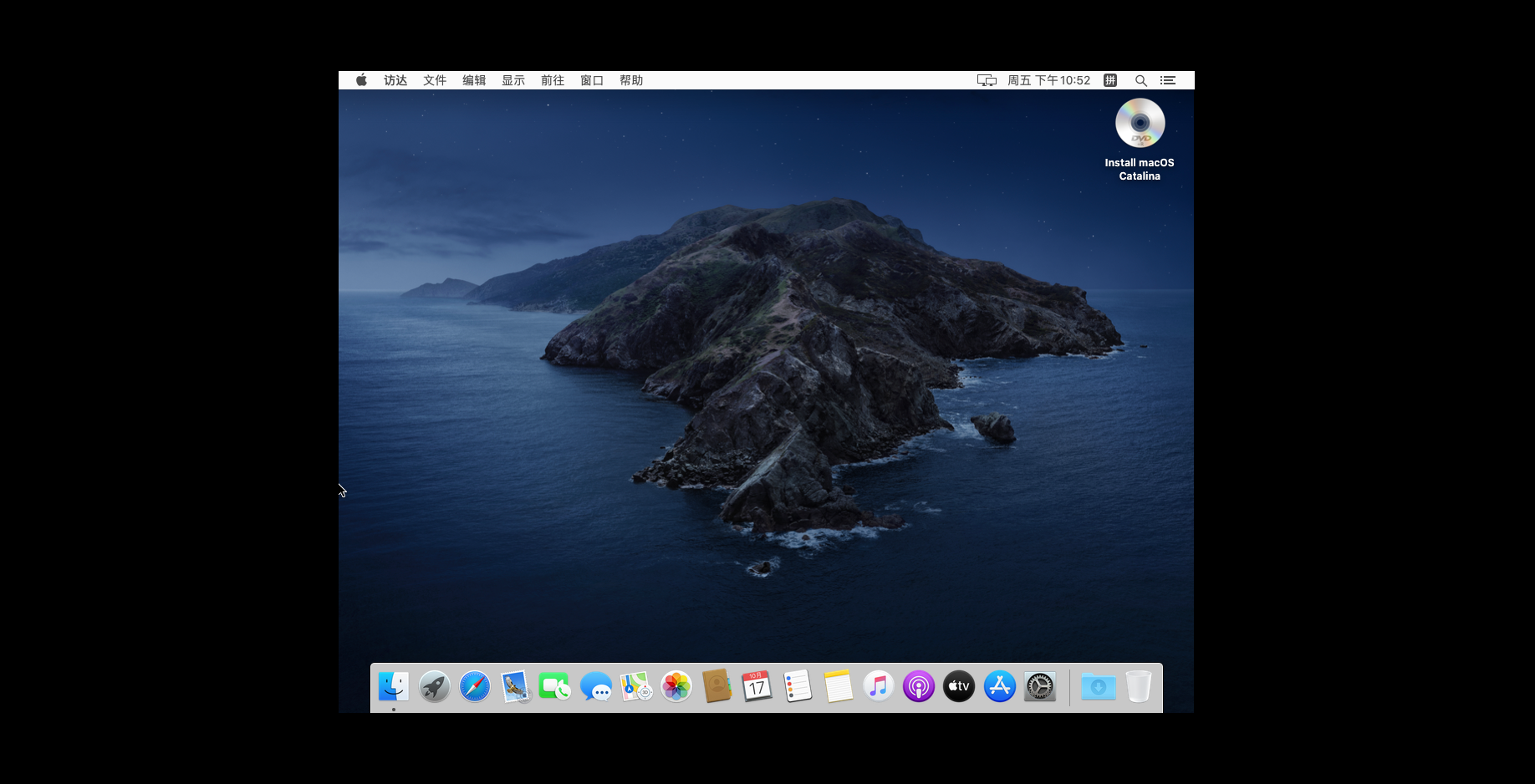1535x784 pixels.
Task: Open the 显示 menu
Action: [513, 80]
